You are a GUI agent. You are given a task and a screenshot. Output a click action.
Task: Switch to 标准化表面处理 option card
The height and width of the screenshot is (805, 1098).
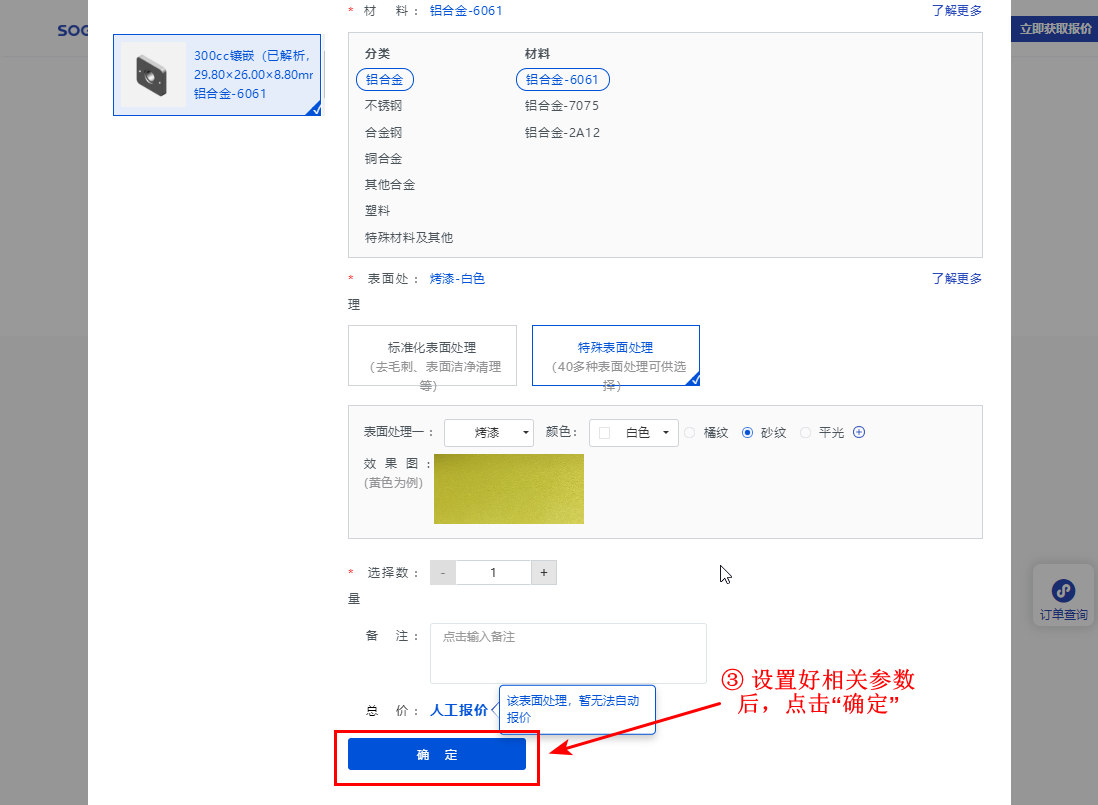pyautogui.click(x=432, y=355)
